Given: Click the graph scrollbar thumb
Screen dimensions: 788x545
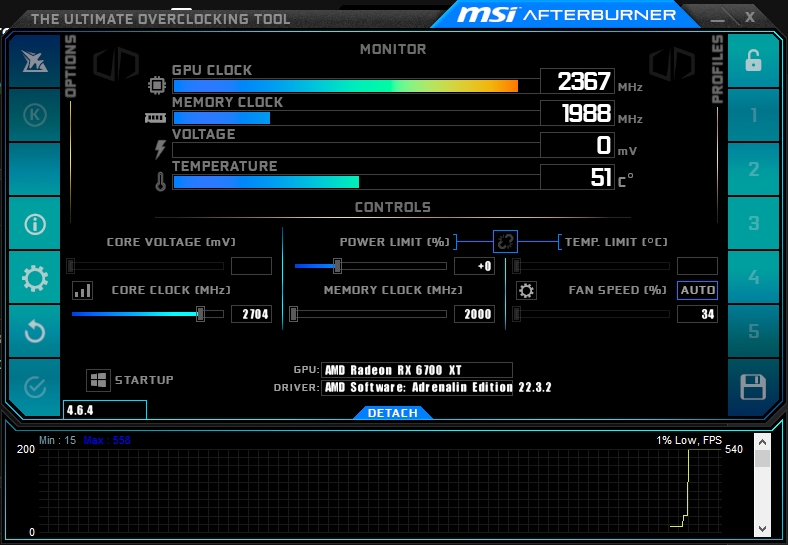Looking at the screenshot, I should [762, 458].
